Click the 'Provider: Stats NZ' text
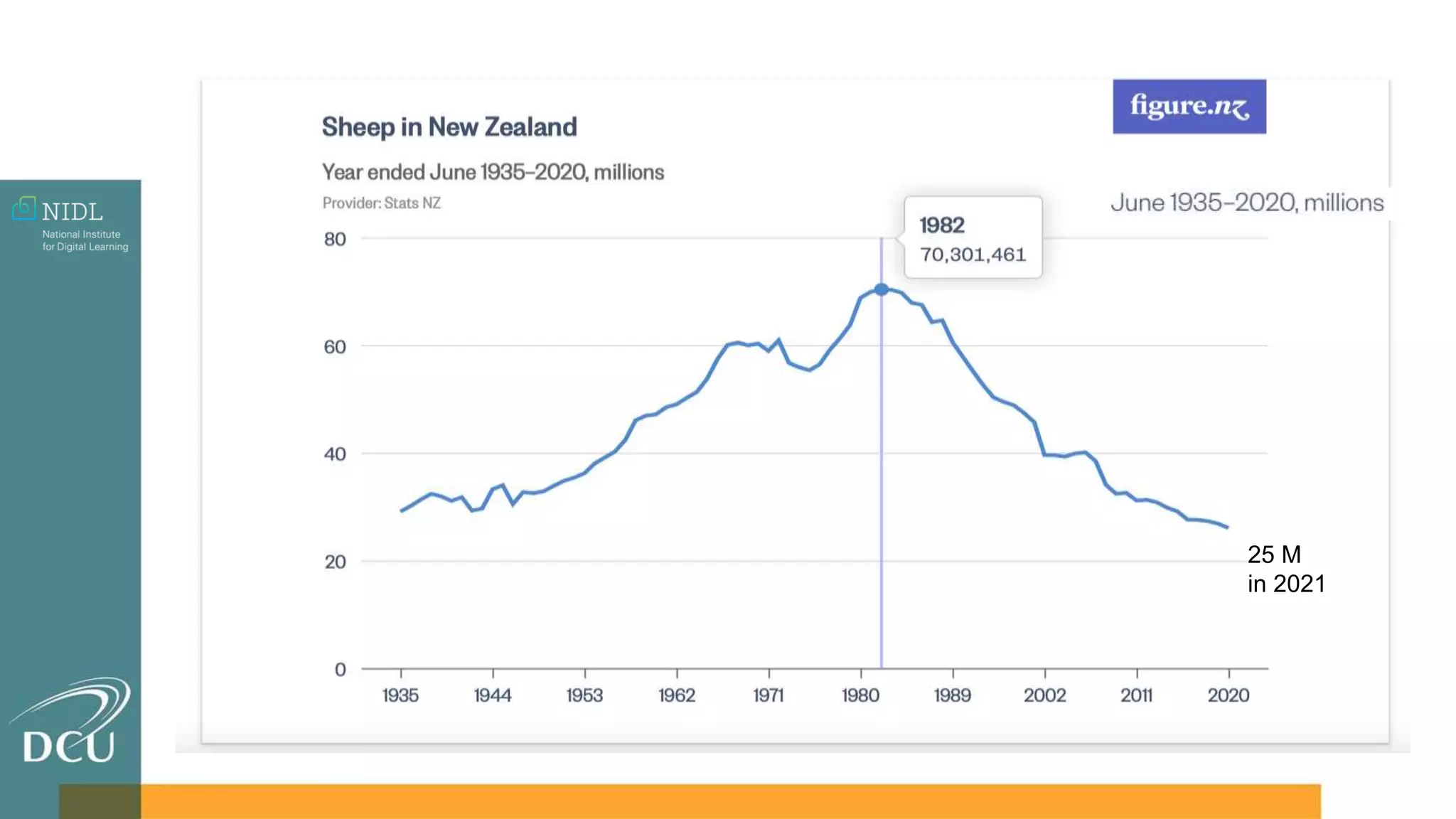 [x=382, y=203]
